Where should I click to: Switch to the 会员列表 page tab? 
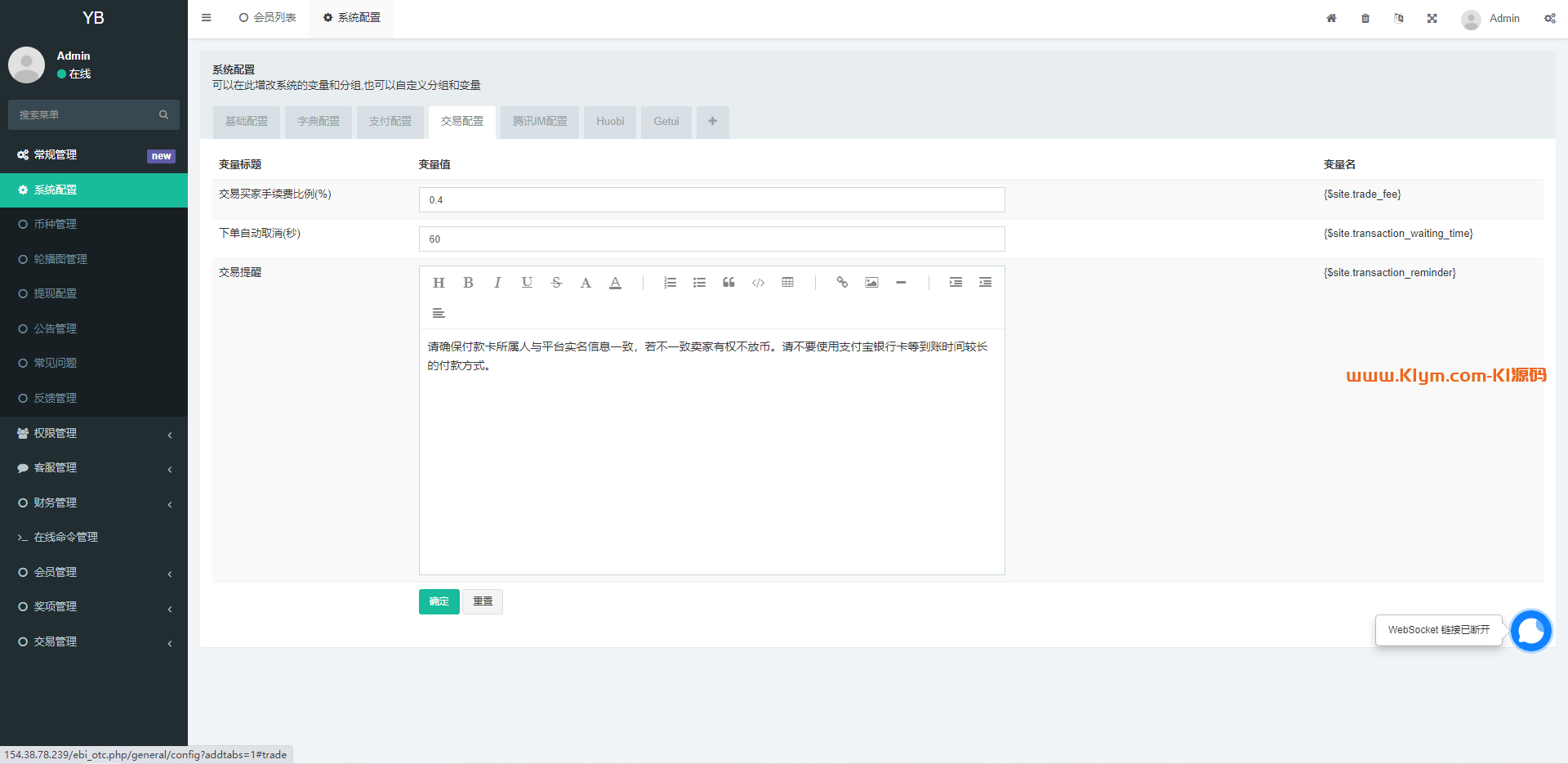pos(267,17)
